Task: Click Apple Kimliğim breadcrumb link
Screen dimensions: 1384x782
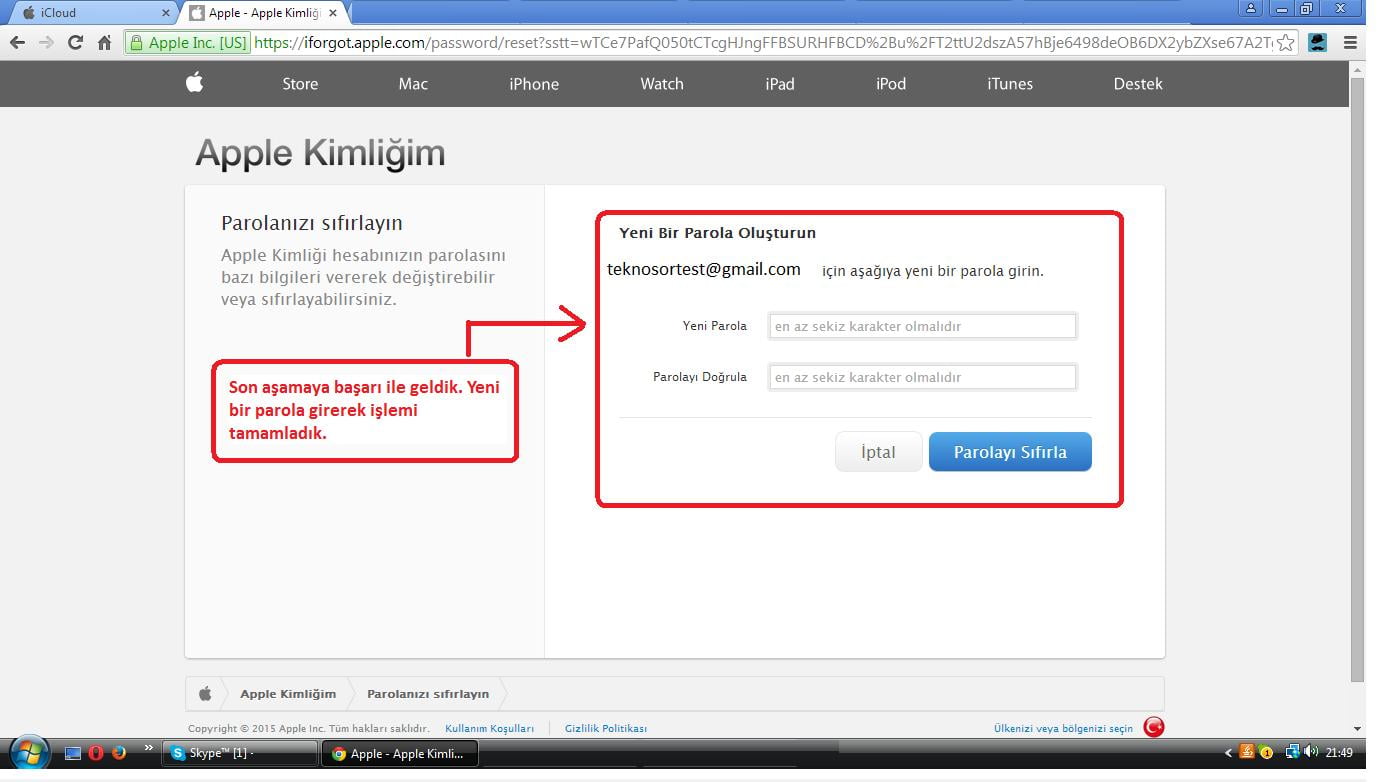Action: [x=288, y=693]
